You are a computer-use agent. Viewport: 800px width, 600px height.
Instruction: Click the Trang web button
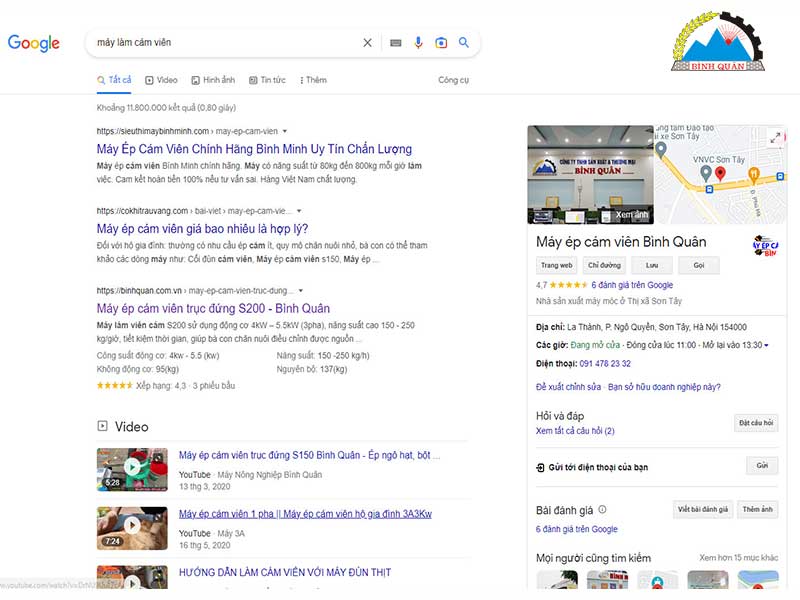click(557, 265)
